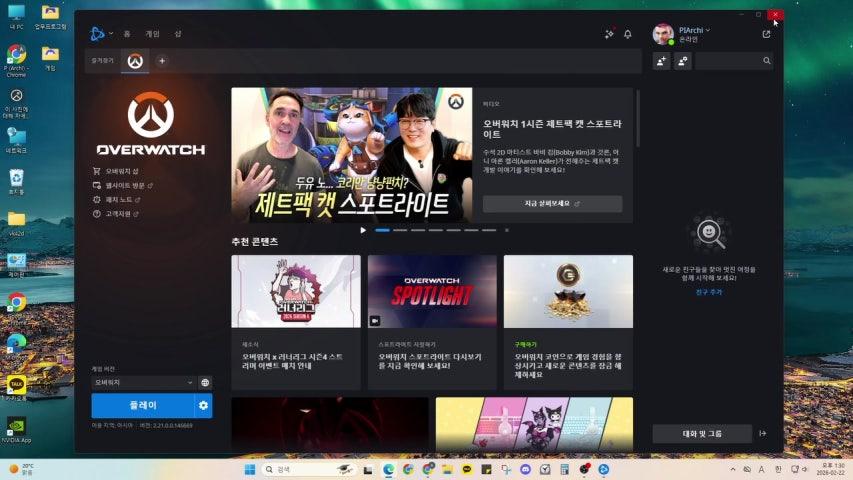This screenshot has width=853, height=480.
Task: Pop out the friends panel window
Action: (x=766, y=34)
